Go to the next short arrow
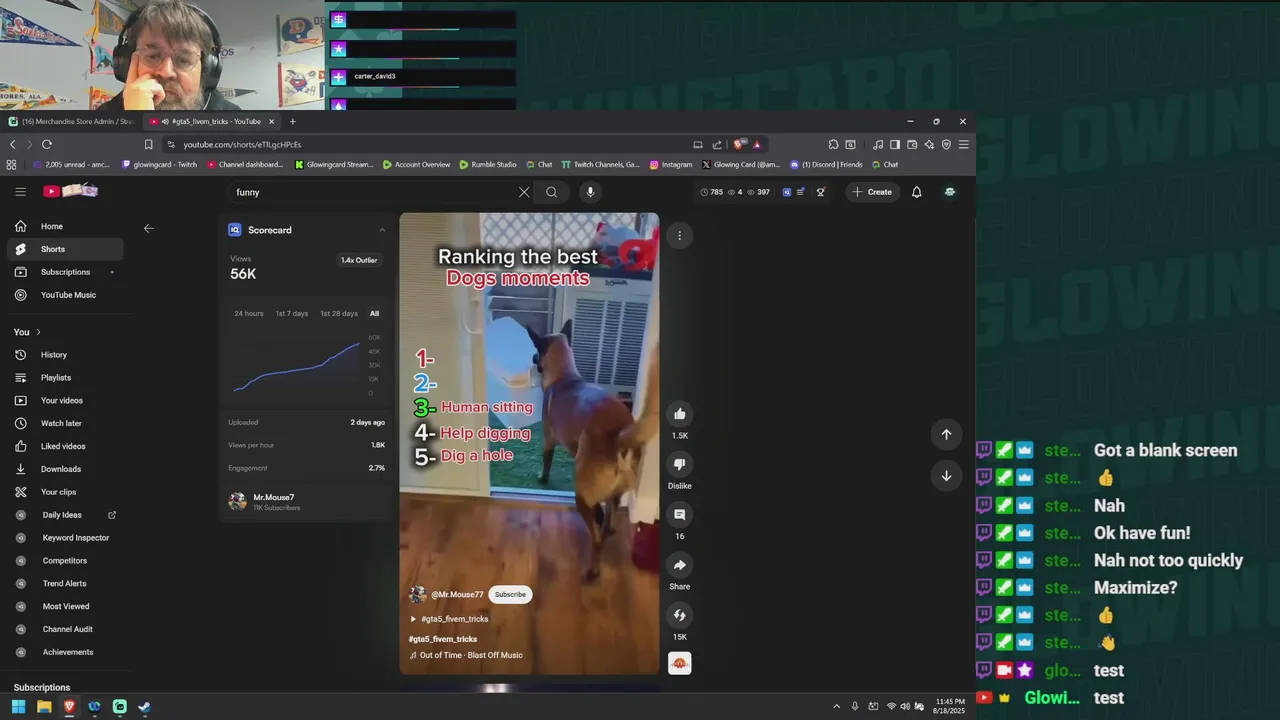The width and height of the screenshot is (1280, 720). [946, 476]
